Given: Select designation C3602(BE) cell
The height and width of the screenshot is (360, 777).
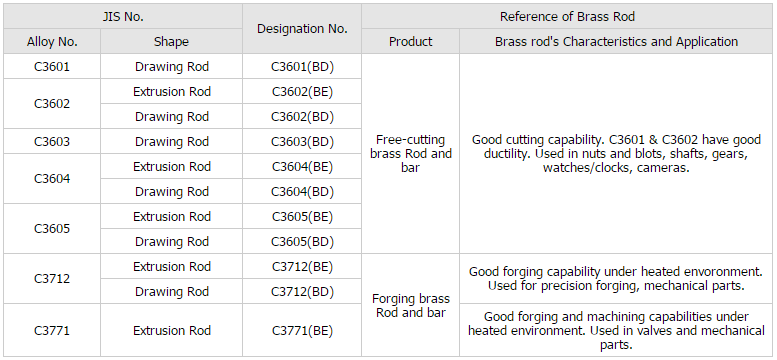Looking at the screenshot, I should click(302, 91).
